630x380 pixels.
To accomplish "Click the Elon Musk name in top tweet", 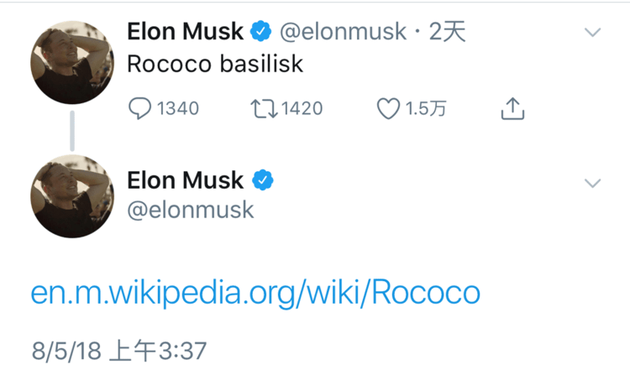I will point(185,31).
